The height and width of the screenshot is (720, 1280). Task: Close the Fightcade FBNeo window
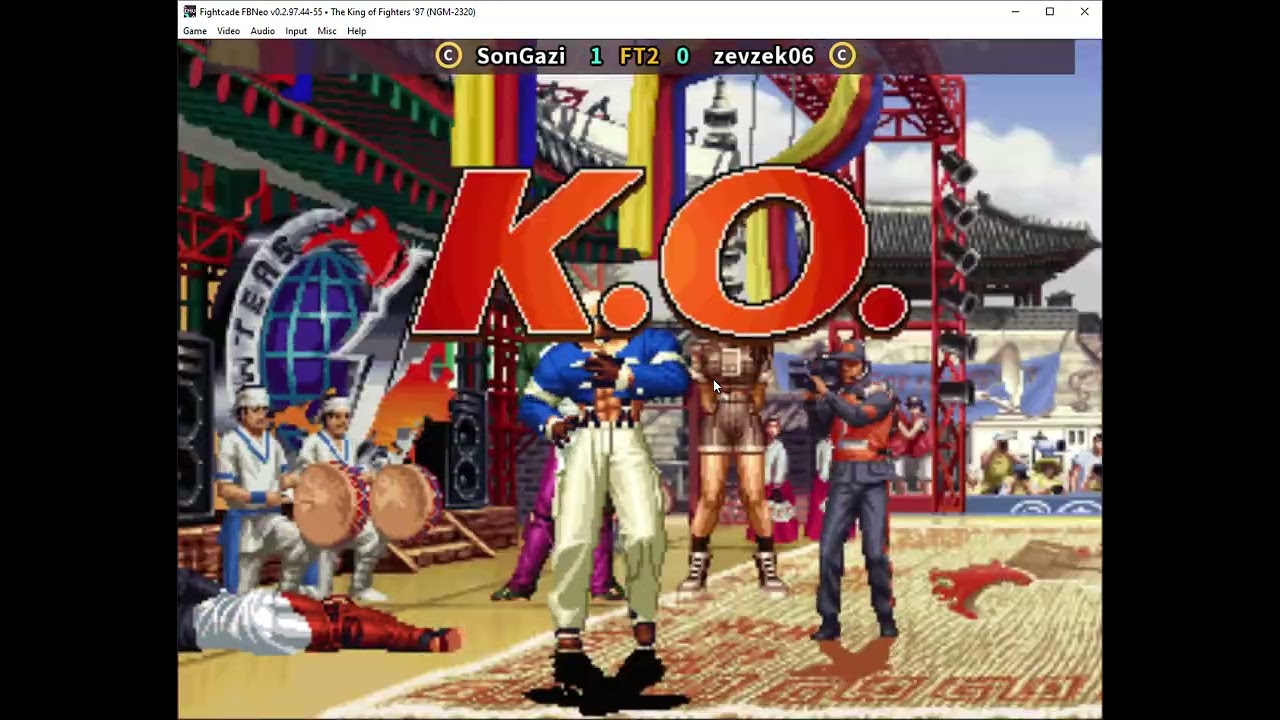[x=1084, y=12]
